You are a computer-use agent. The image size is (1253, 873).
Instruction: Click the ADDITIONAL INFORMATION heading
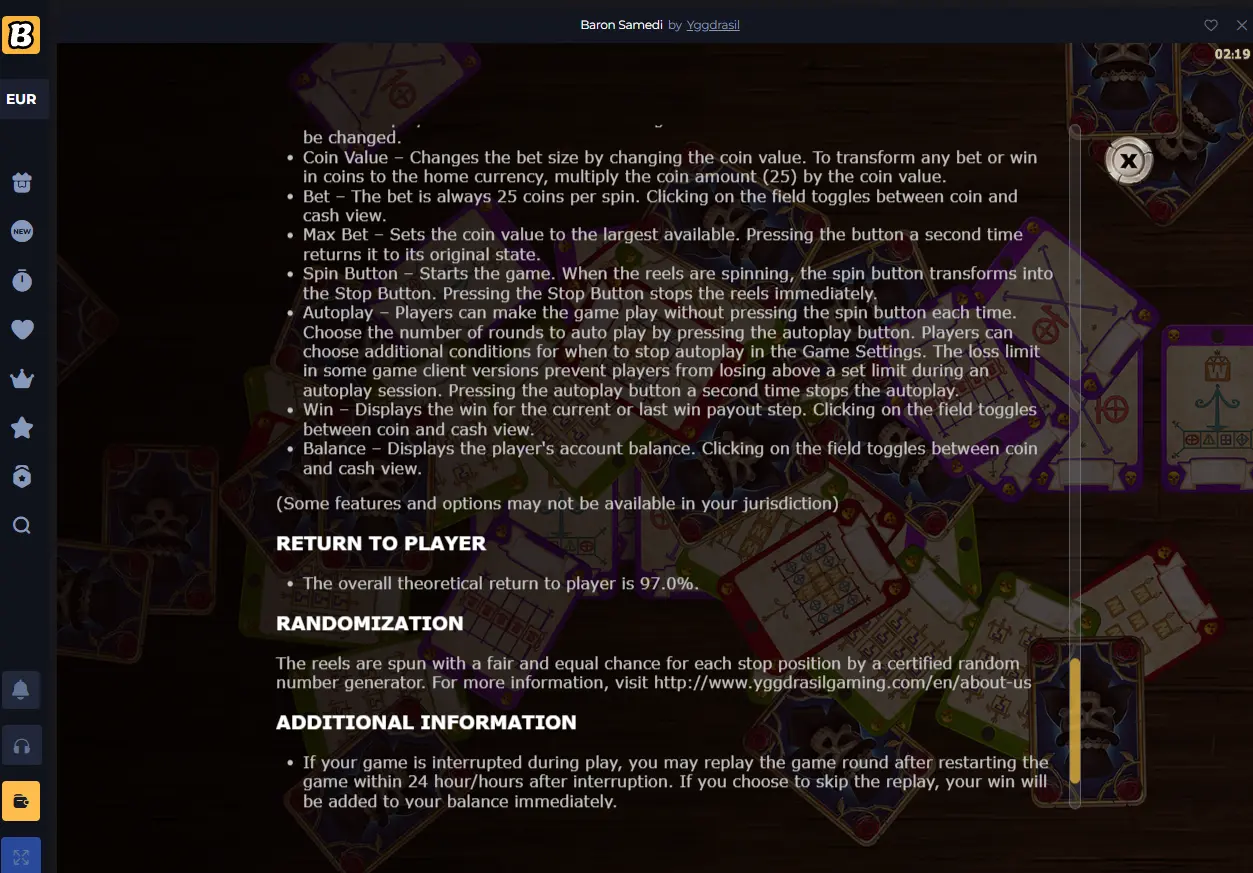click(426, 723)
